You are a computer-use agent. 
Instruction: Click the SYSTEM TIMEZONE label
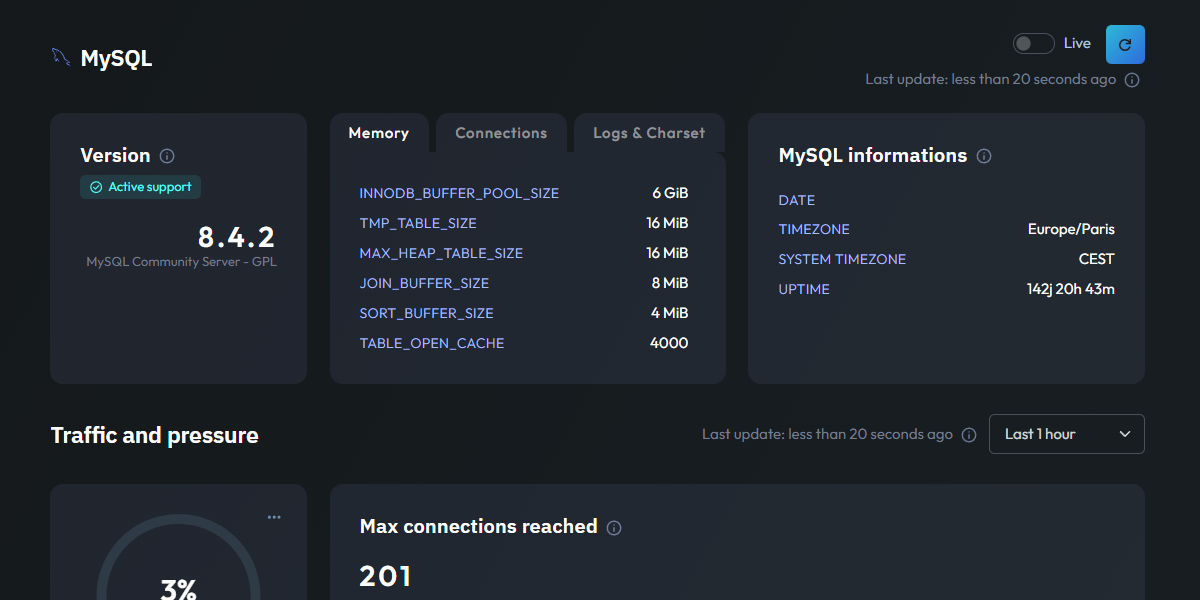(842, 259)
